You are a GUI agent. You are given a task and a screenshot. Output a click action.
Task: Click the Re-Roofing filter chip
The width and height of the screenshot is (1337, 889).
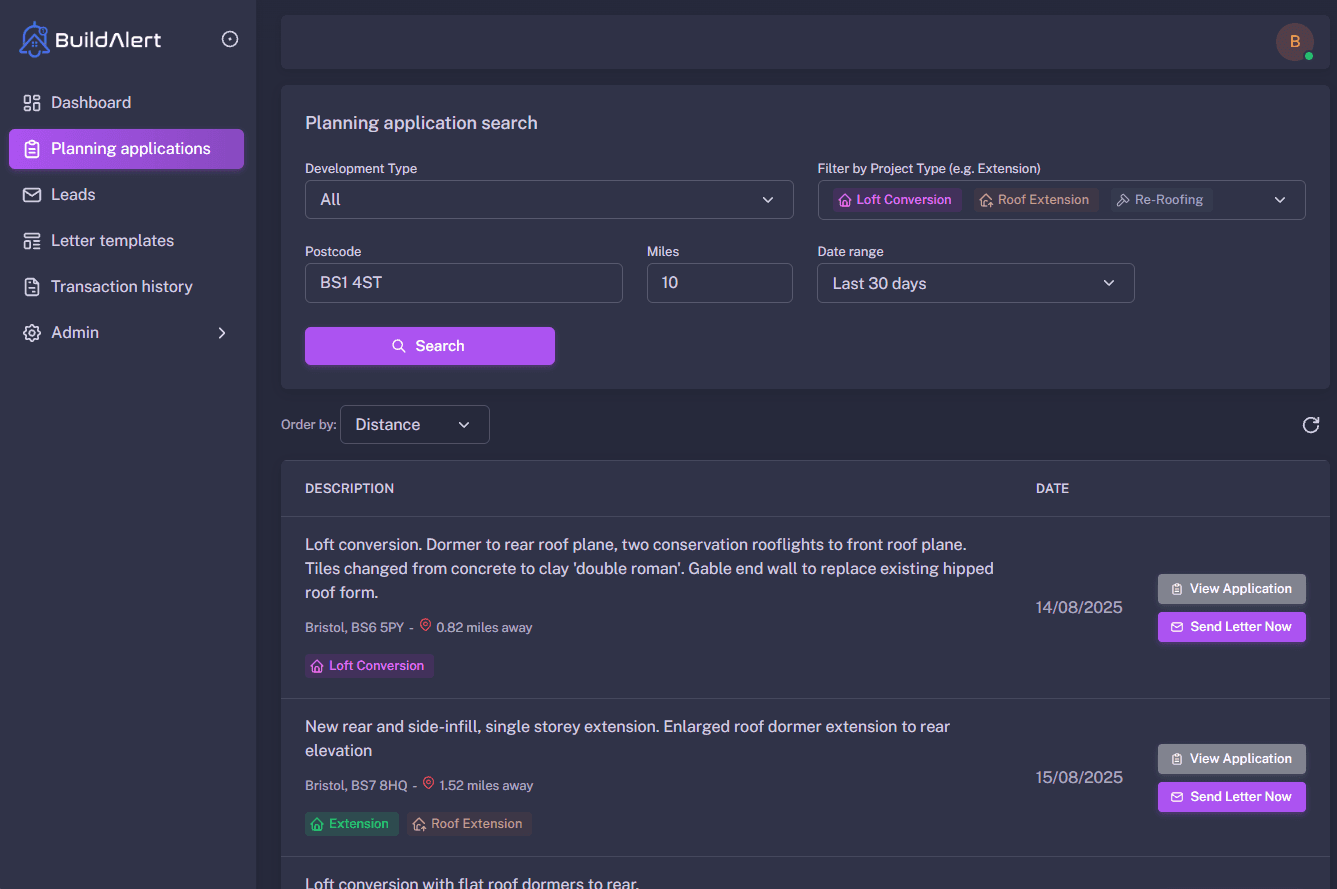[x=1160, y=200]
